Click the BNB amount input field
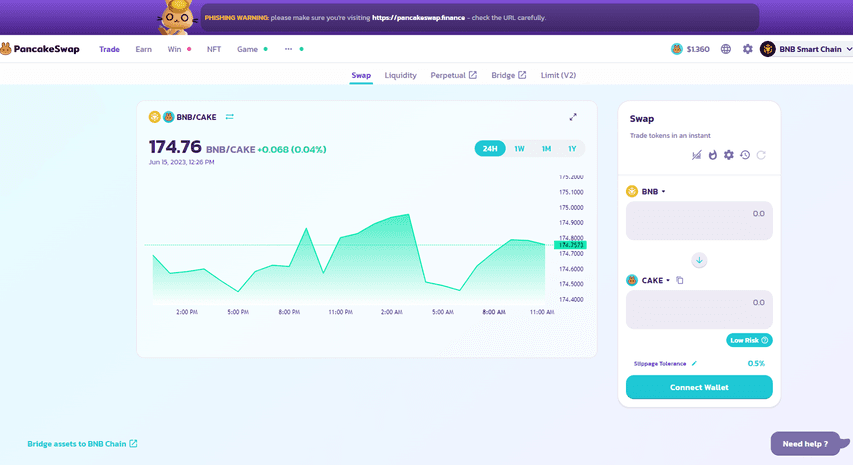Viewport: 853px width, 465px height. pos(699,221)
